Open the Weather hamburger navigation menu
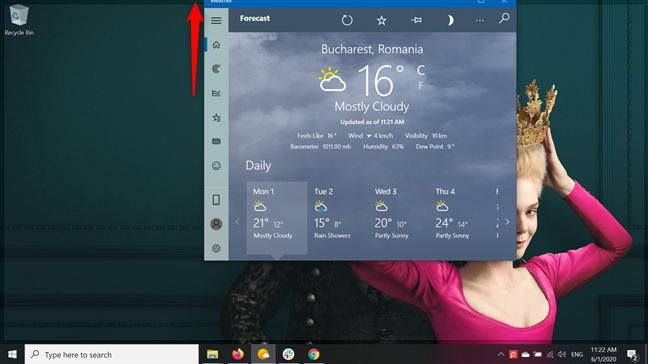The width and height of the screenshot is (648, 364). click(216, 20)
